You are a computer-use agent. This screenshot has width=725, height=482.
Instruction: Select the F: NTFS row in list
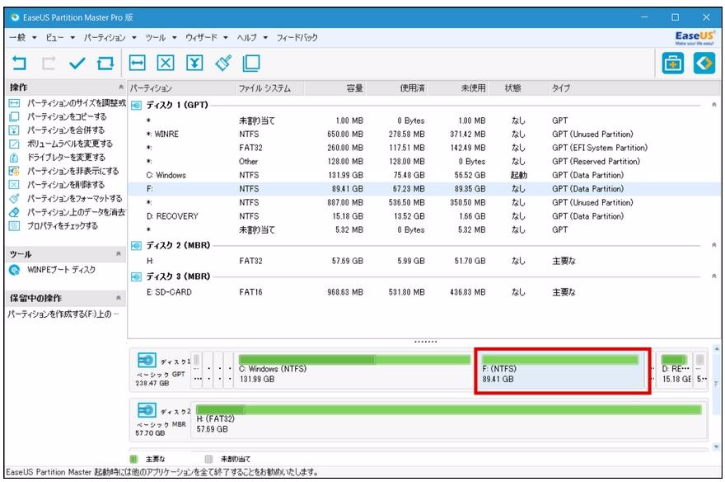424,189
